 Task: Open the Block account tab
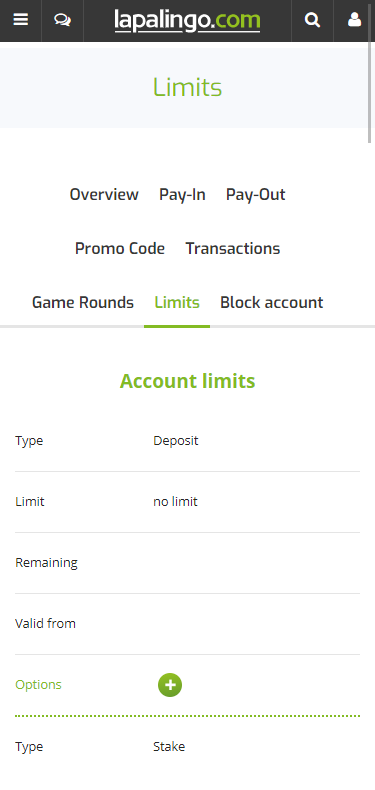pos(272,302)
